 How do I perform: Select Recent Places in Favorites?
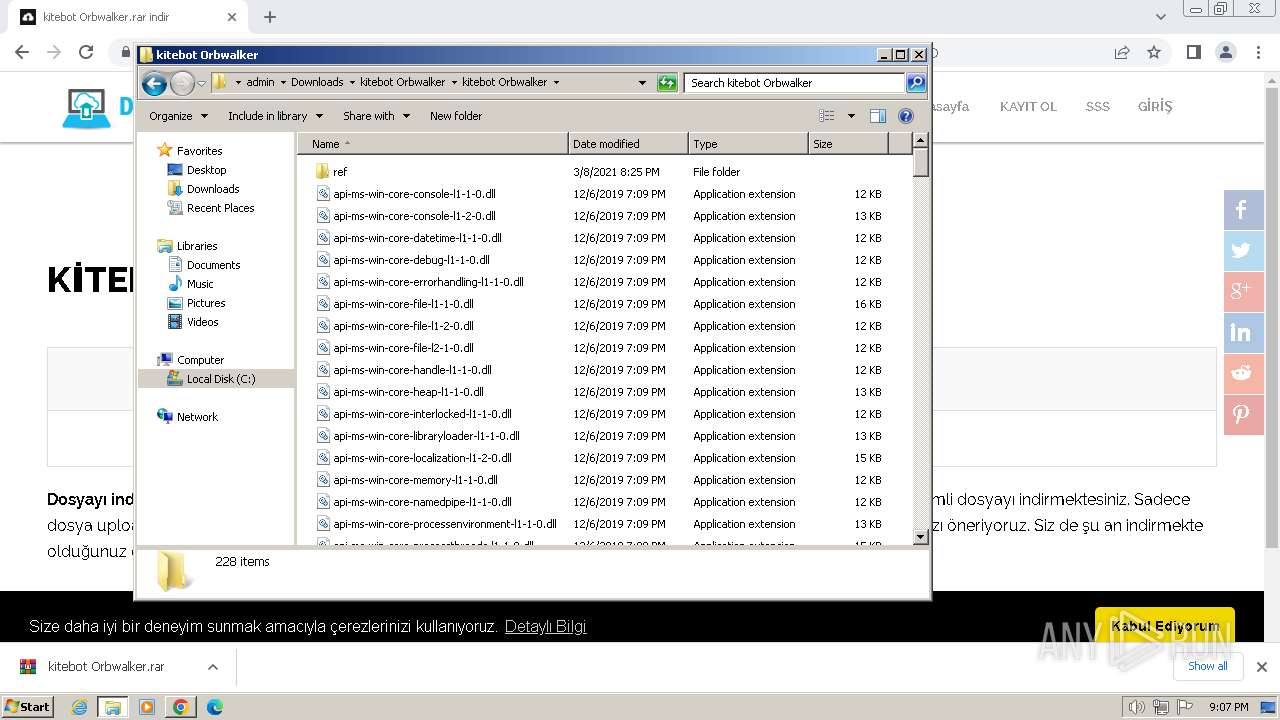(x=220, y=208)
